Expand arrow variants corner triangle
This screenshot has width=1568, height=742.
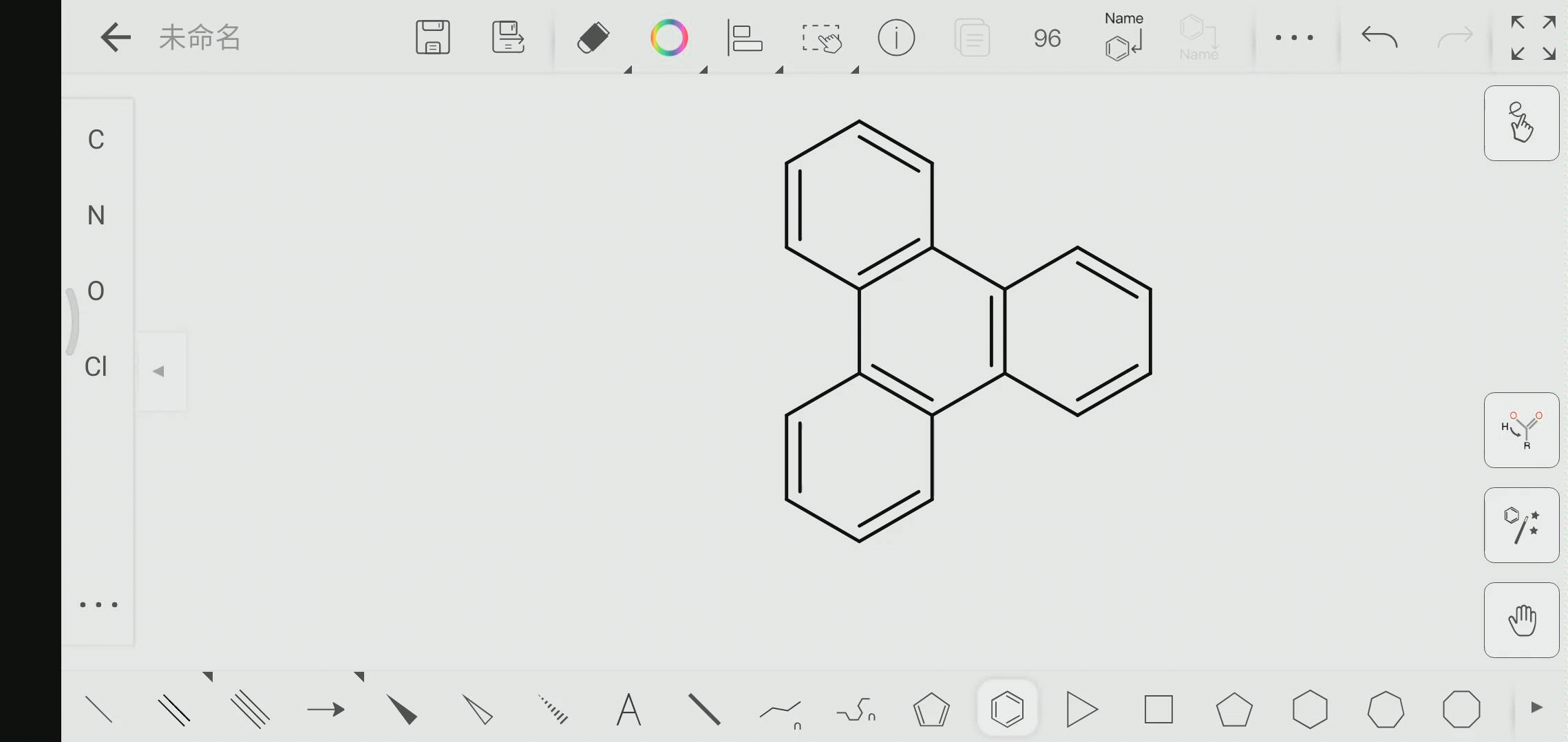(x=359, y=677)
